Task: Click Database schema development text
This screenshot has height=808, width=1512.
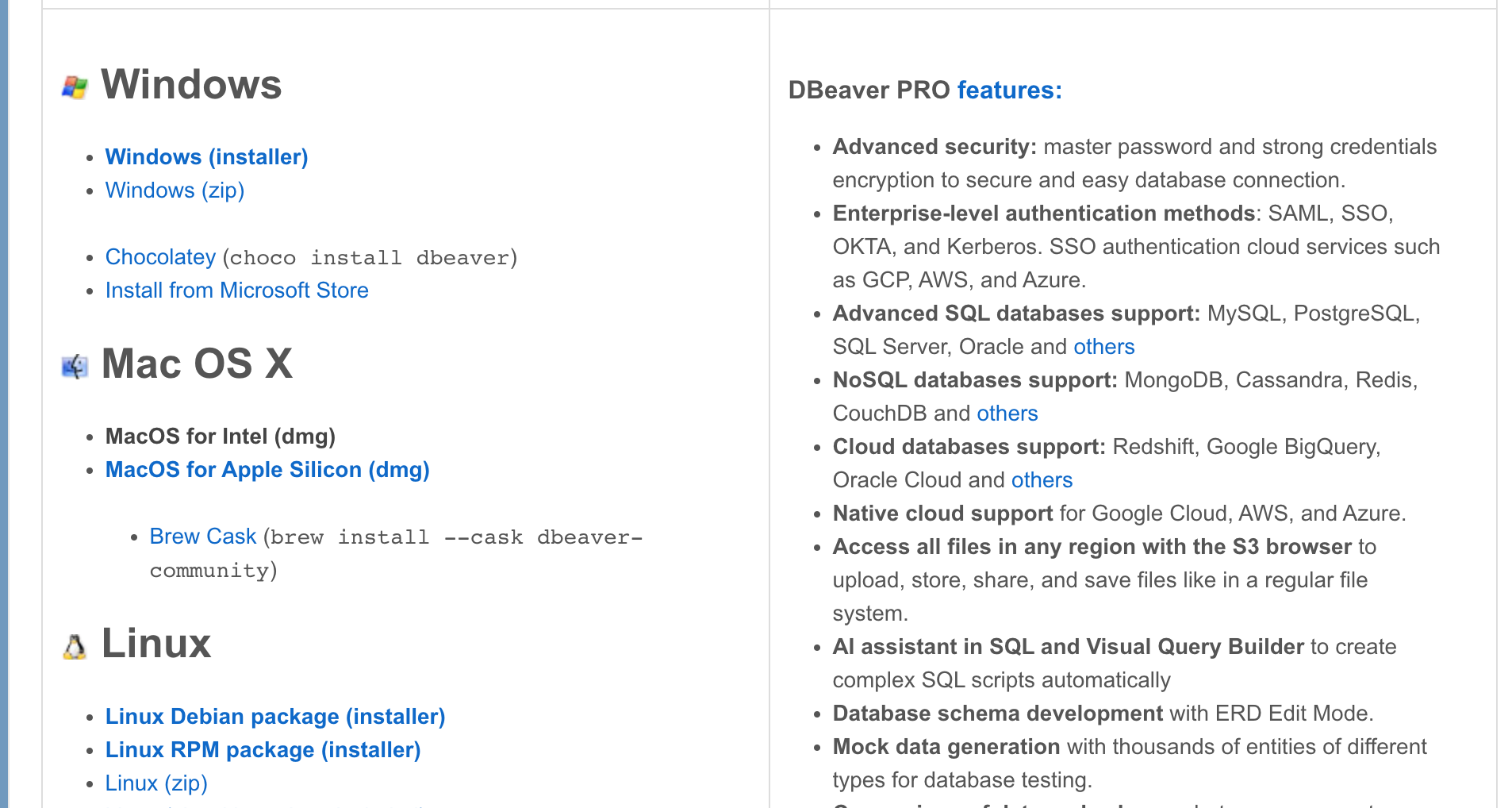Action: pyautogui.click(x=998, y=714)
